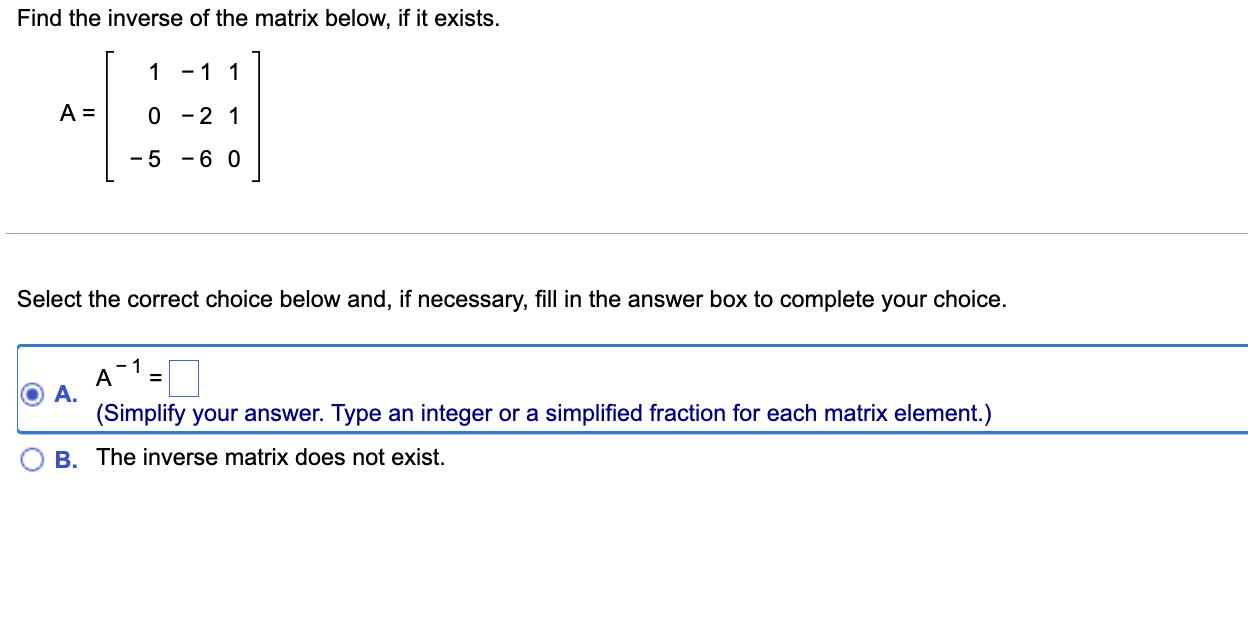Choose option B, inverse does not exist
Viewport: 1248px width, 618px height.
[x=31, y=458]
